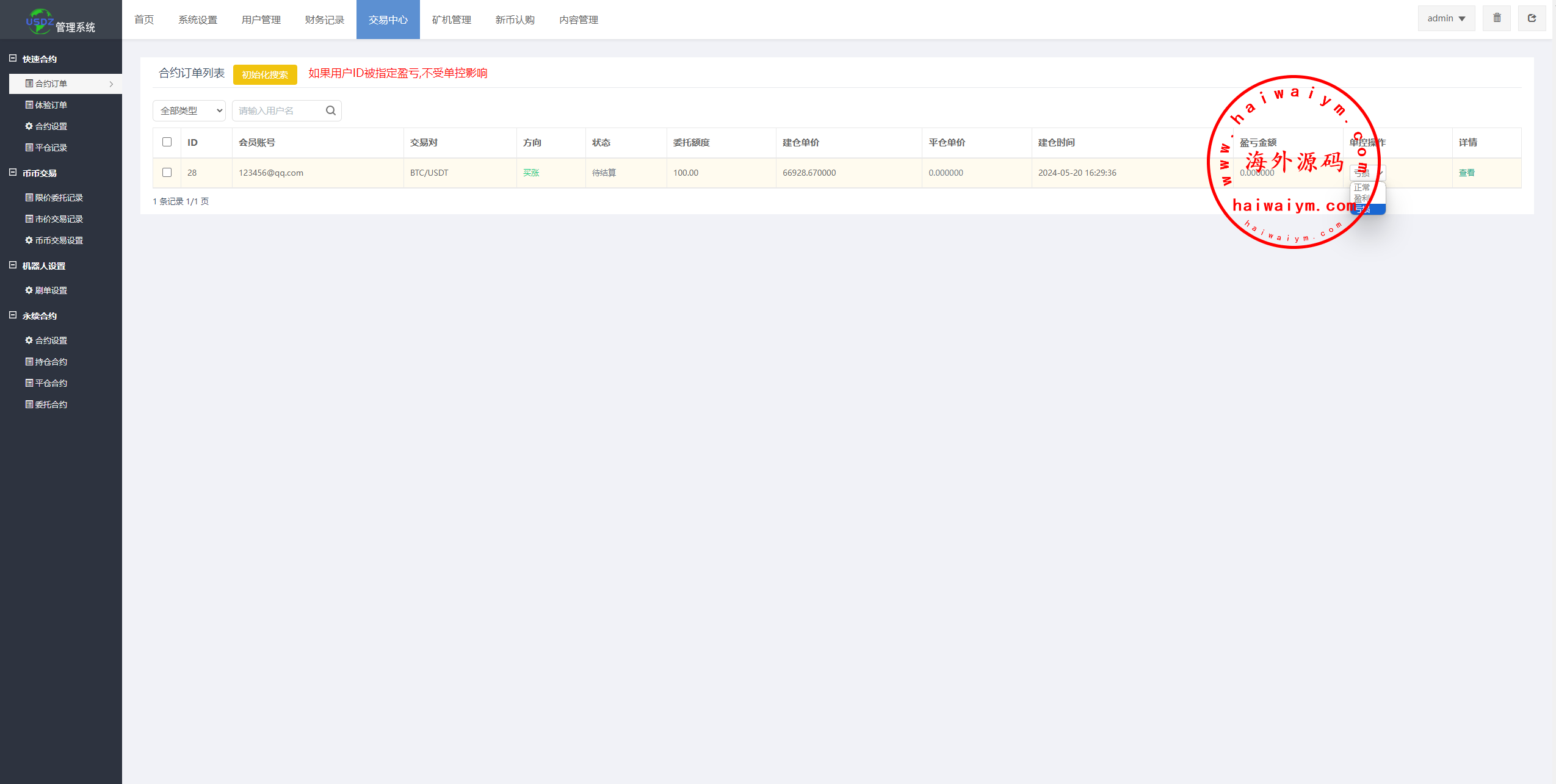The height and width of the screenshot is (784, 1556).
Task: Click the 请输入用户名 search field
Action: pyautogui.click(x=278, y=110)
